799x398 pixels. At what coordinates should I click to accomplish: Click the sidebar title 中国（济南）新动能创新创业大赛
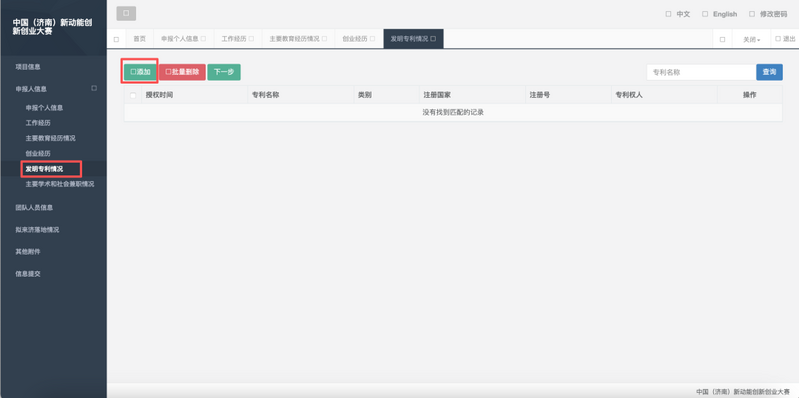pyautogui.click(x=52, y=27)
